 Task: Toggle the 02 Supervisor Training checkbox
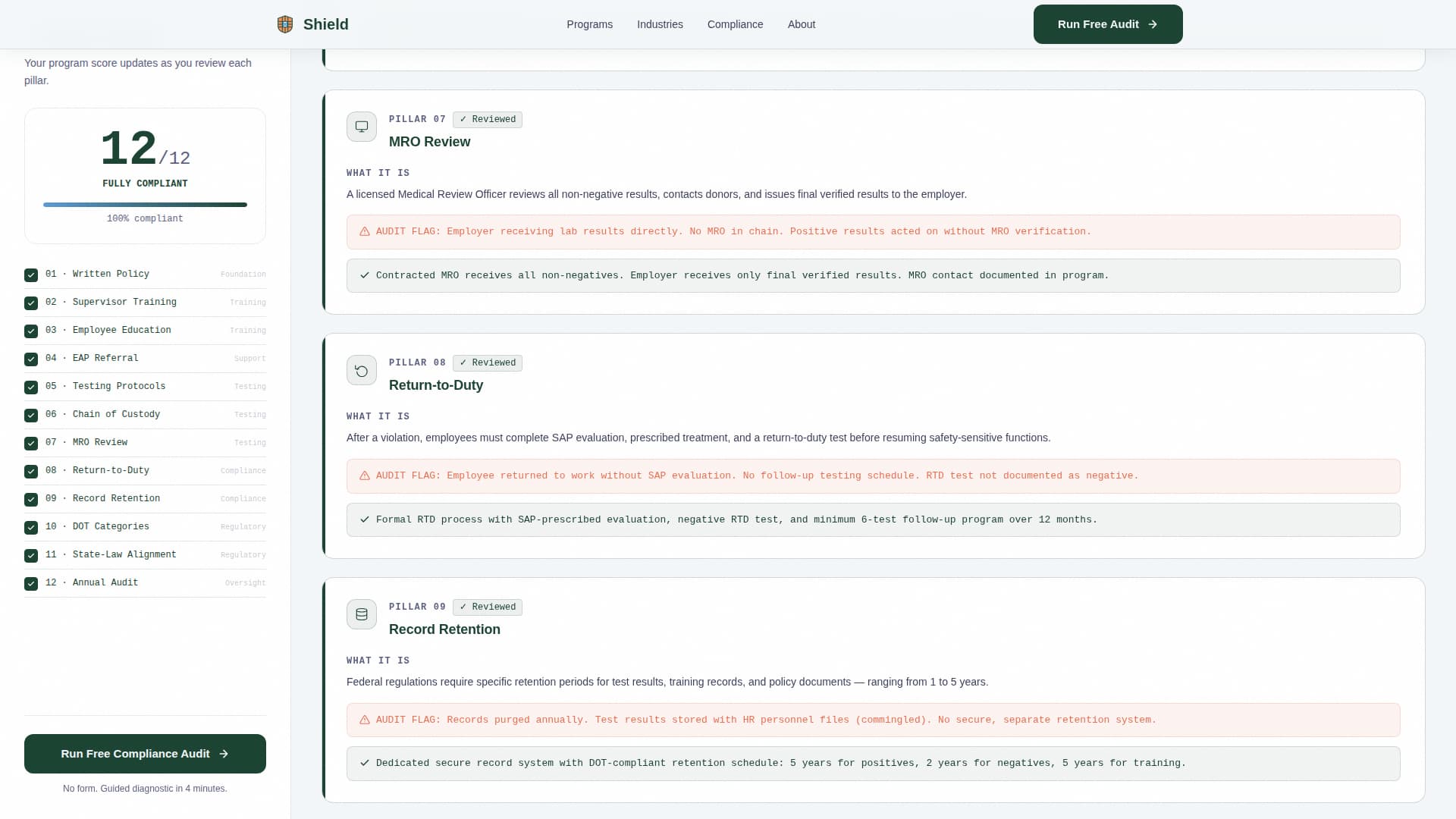(31, 303)
